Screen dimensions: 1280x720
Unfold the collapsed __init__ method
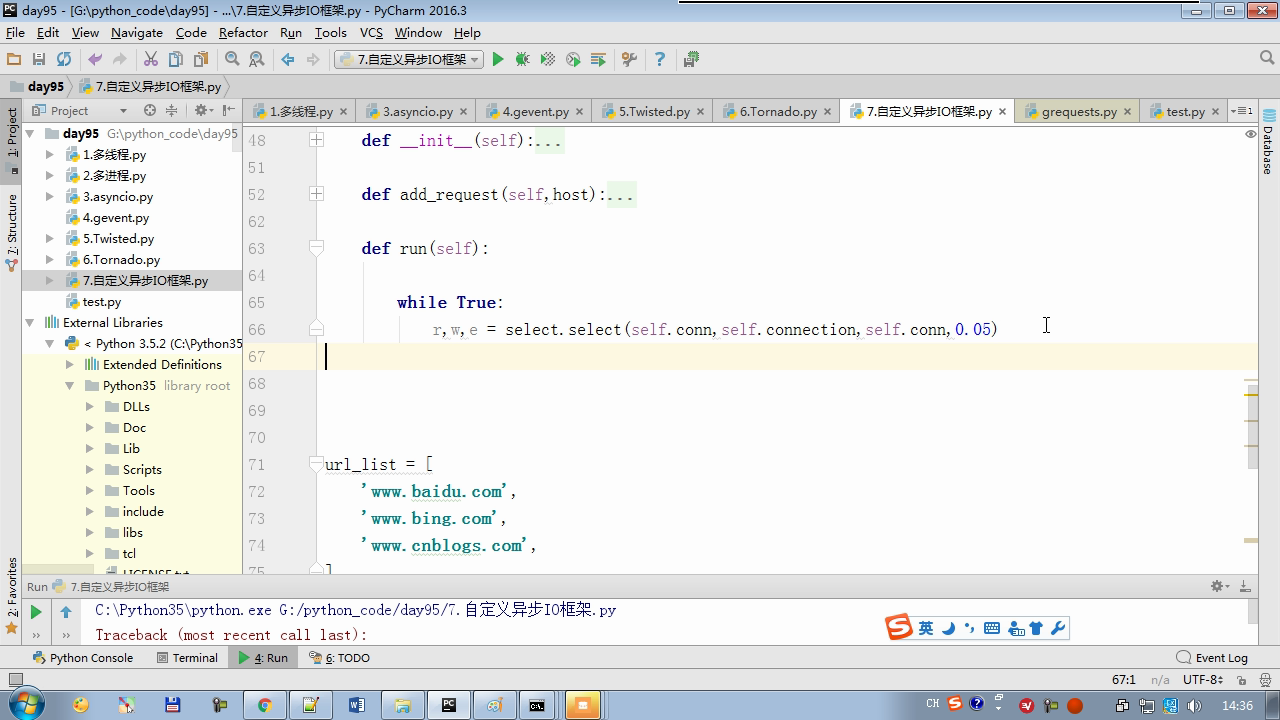tap(316, 141)
